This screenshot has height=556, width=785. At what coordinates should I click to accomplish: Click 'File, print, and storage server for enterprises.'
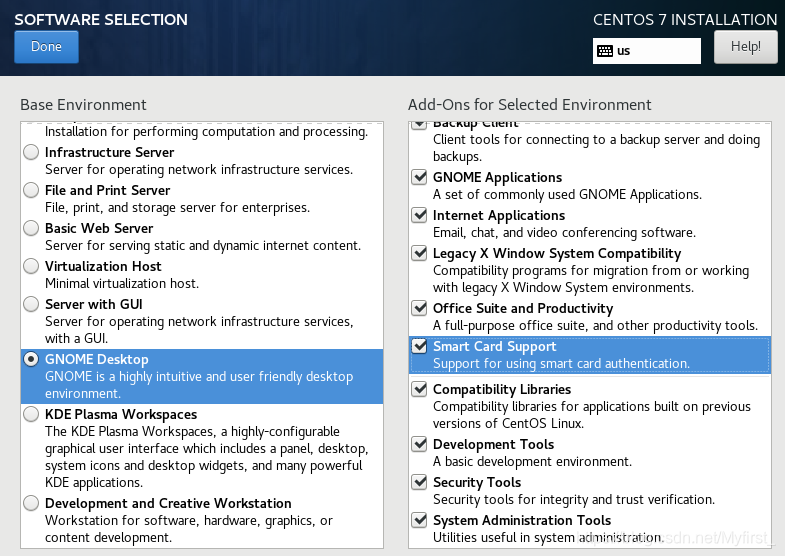(x=178, y=207)
